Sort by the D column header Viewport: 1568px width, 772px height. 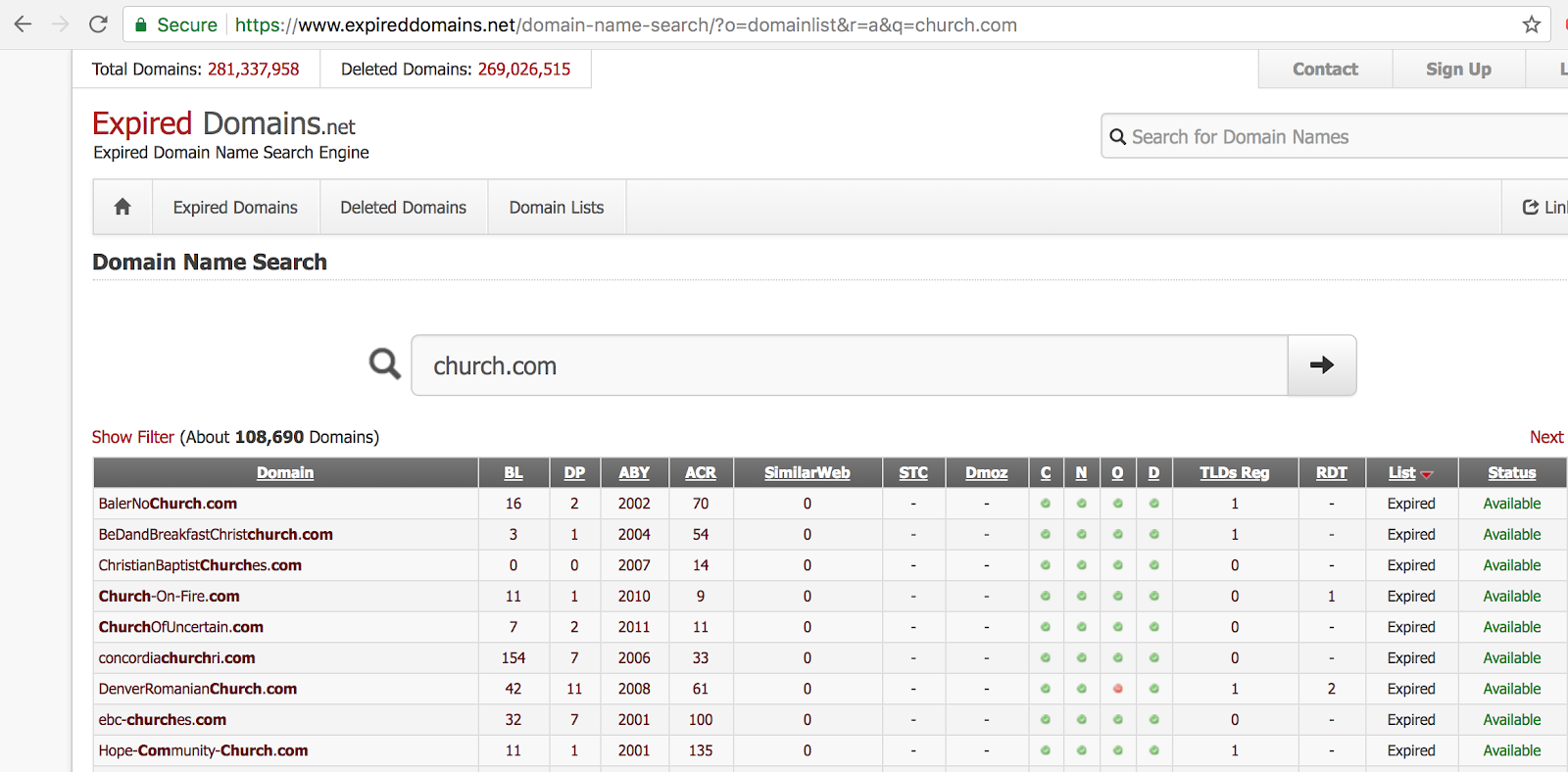click(x=1153, y=473)
